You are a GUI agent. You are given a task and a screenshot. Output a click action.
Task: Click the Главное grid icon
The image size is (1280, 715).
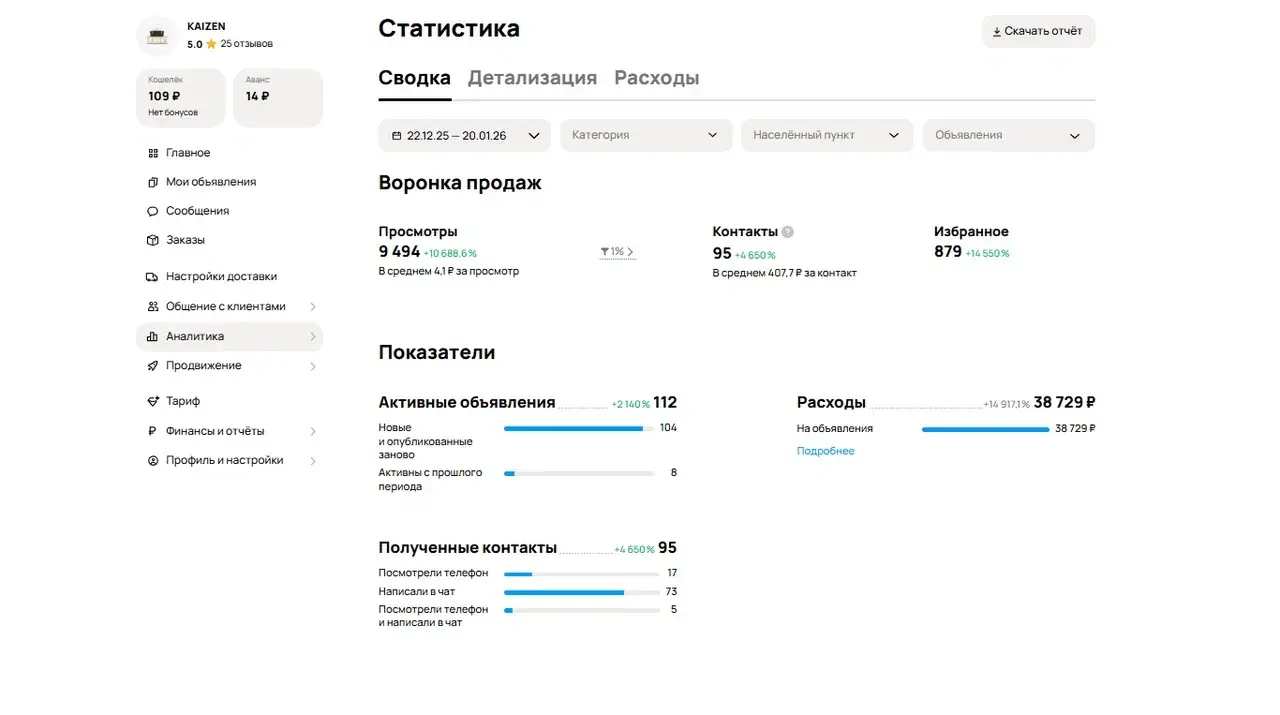click(153, 153)
